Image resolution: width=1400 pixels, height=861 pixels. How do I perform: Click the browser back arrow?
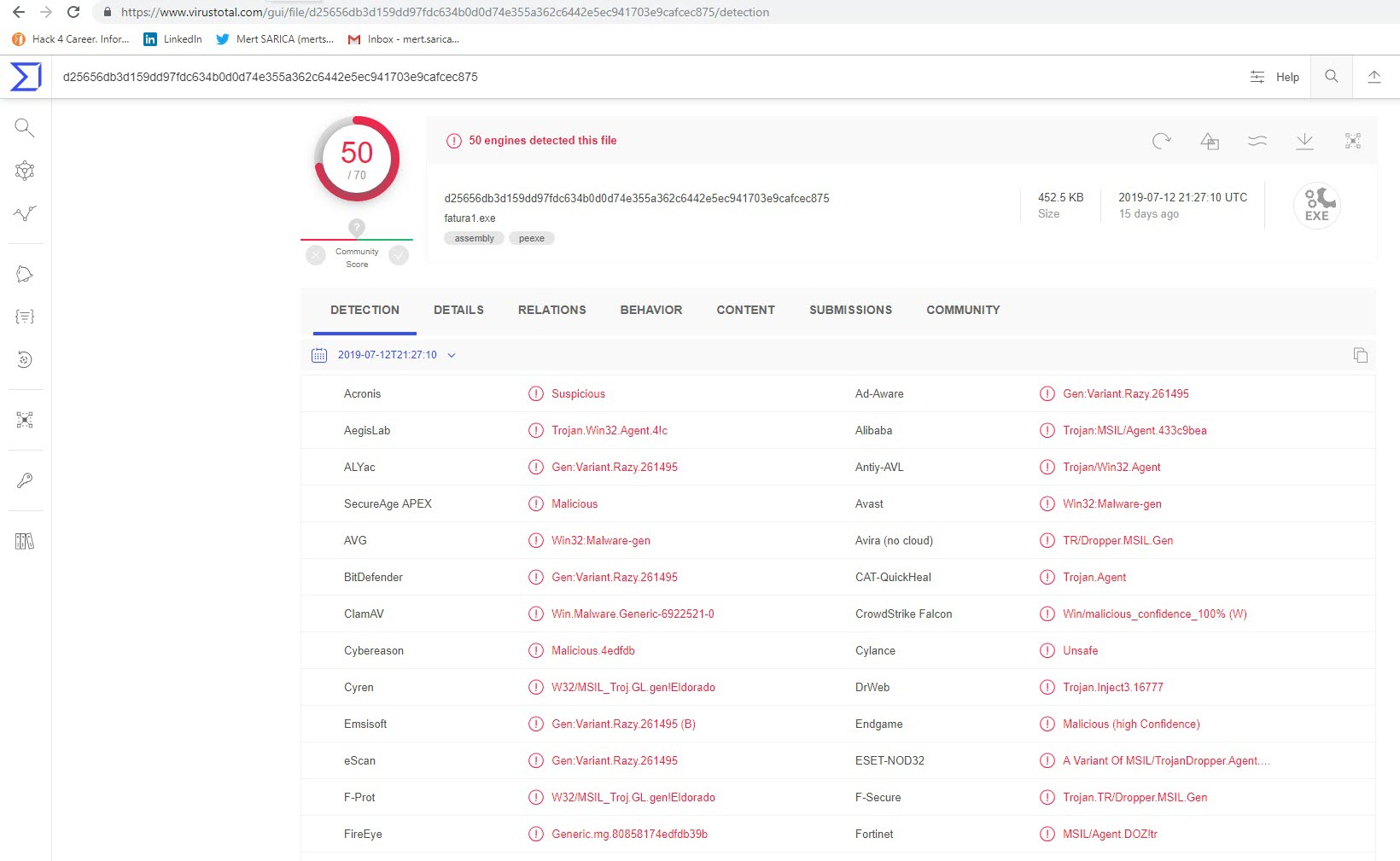(19, 12)
